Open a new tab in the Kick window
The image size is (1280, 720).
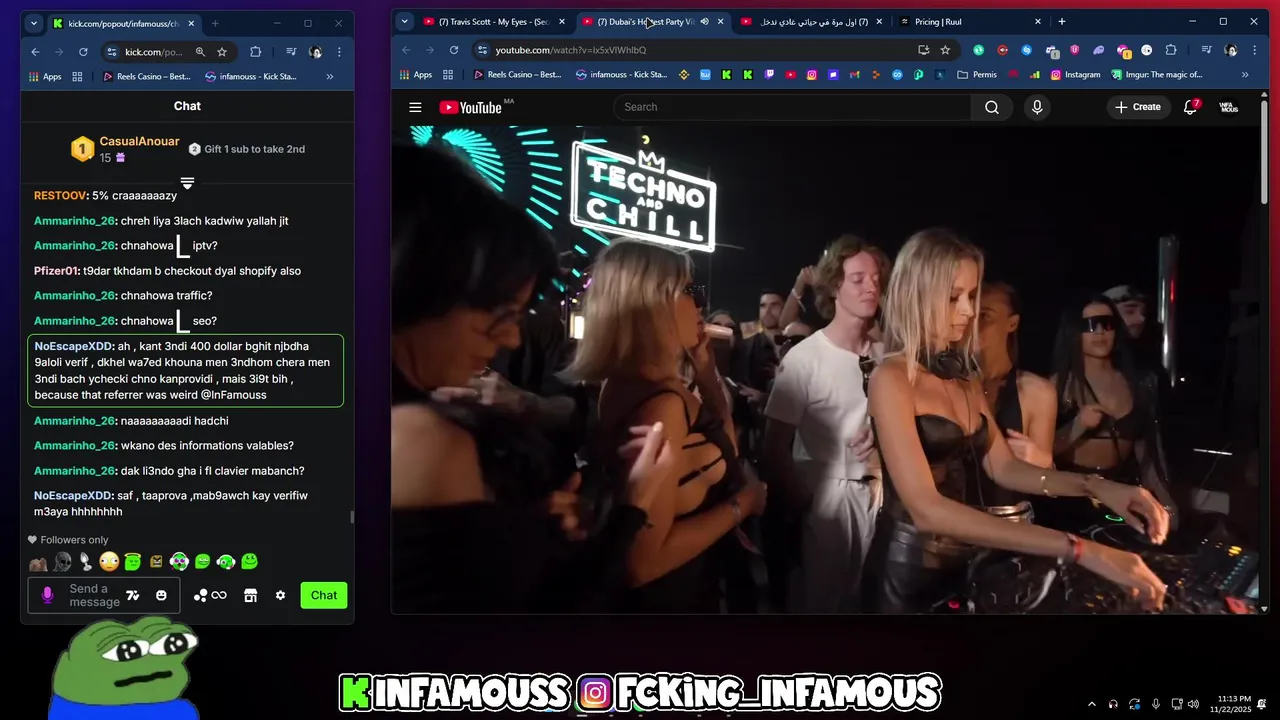(x=215, y=23)
